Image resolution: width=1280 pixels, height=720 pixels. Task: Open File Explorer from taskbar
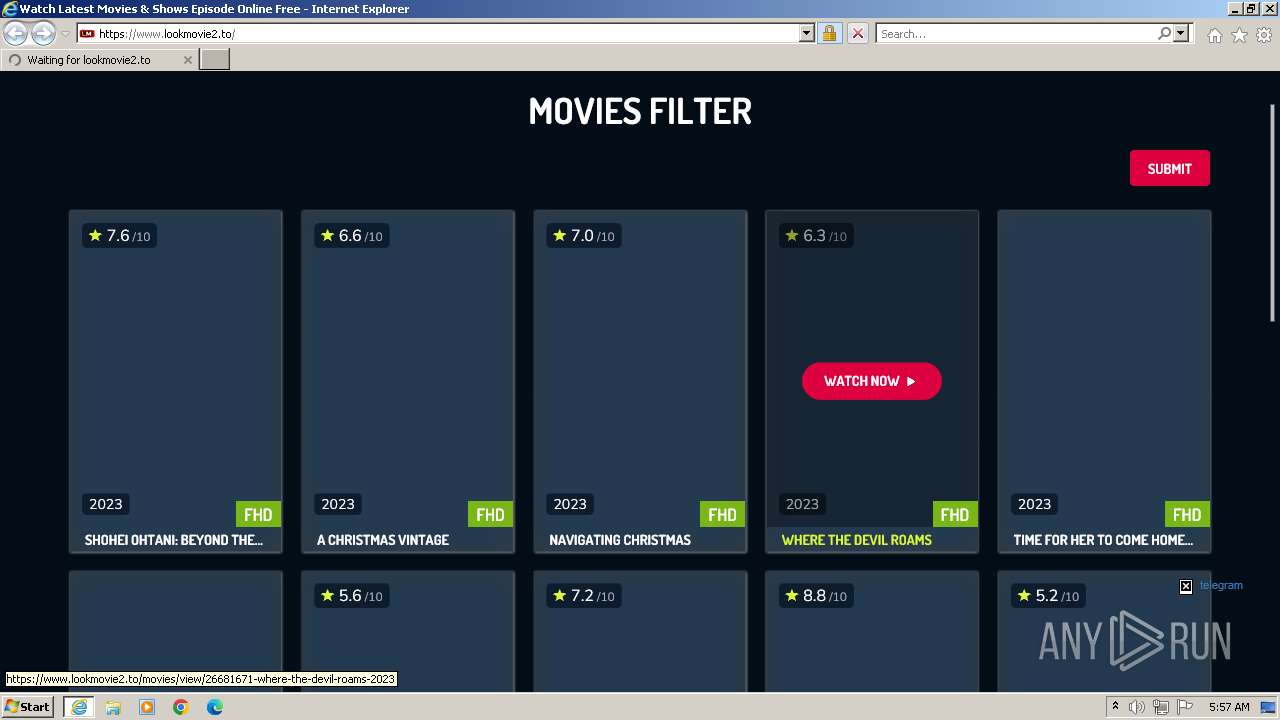click(x=113, y=707)
